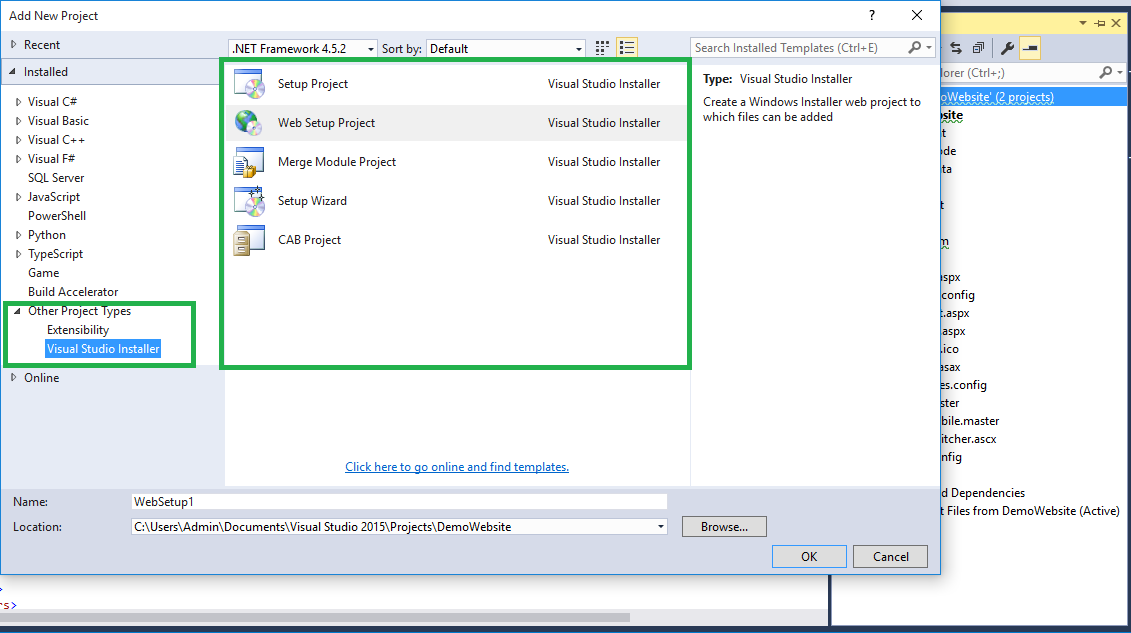Open the Online templates section

tap(43, 377)
